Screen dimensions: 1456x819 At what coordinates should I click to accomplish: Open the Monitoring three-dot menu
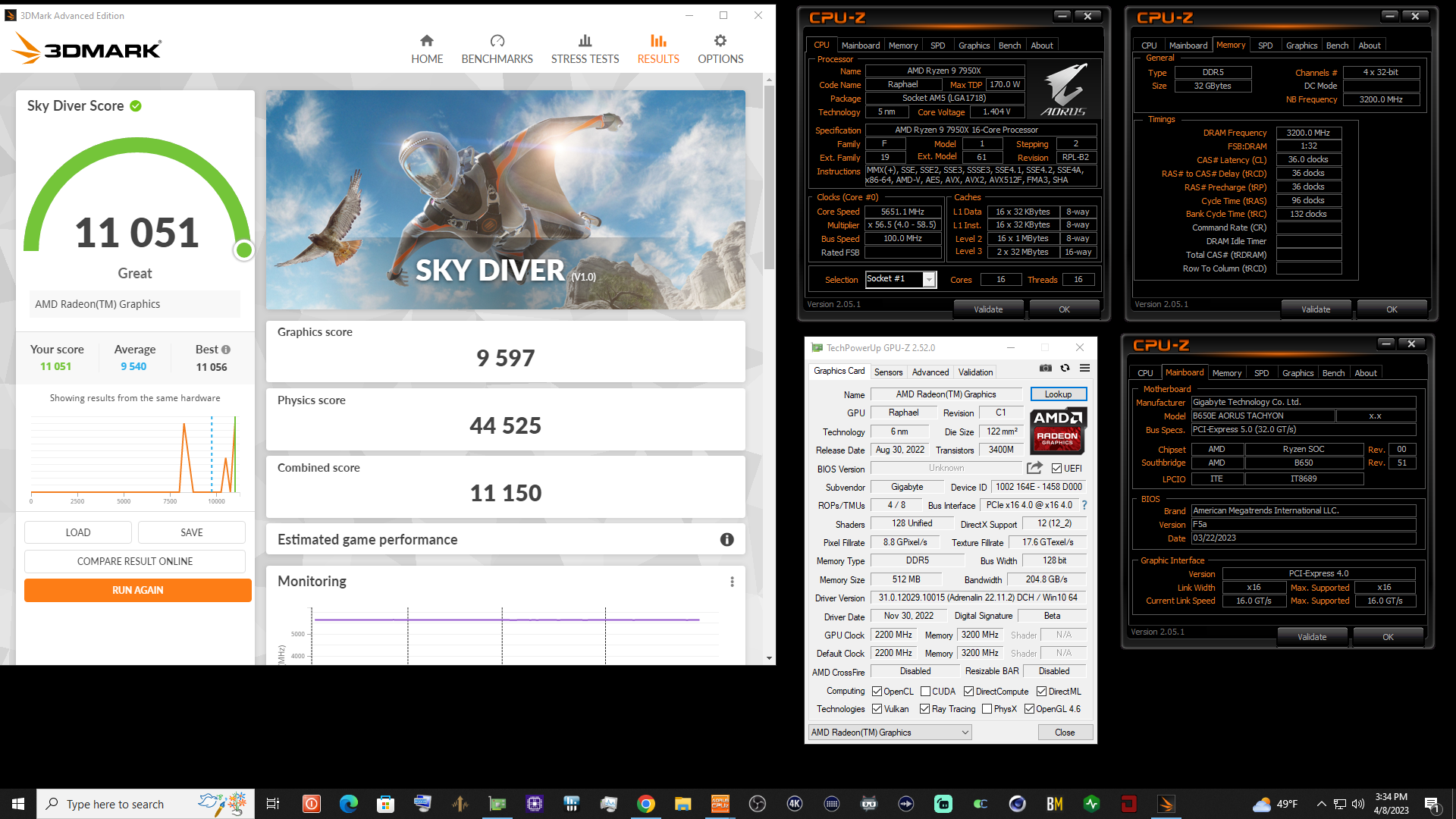pyautogui.click(x=732, y=582)
